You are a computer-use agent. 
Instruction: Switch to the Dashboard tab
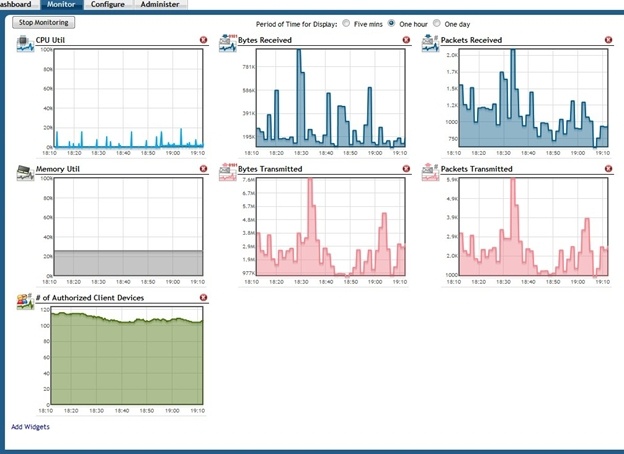(x=18, y=4)
